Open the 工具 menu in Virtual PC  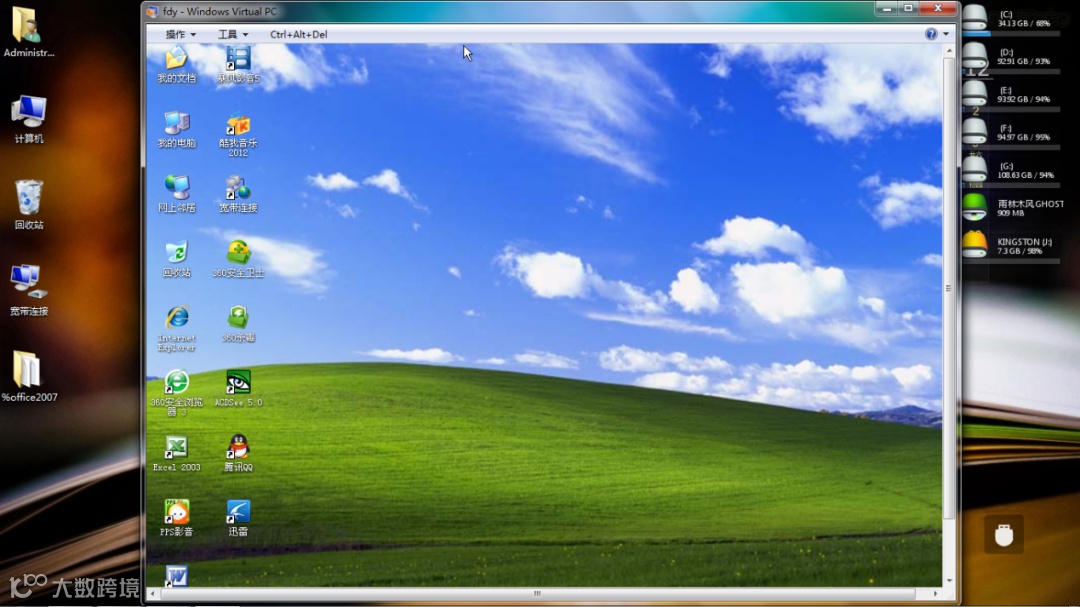(x=233, y=34)
